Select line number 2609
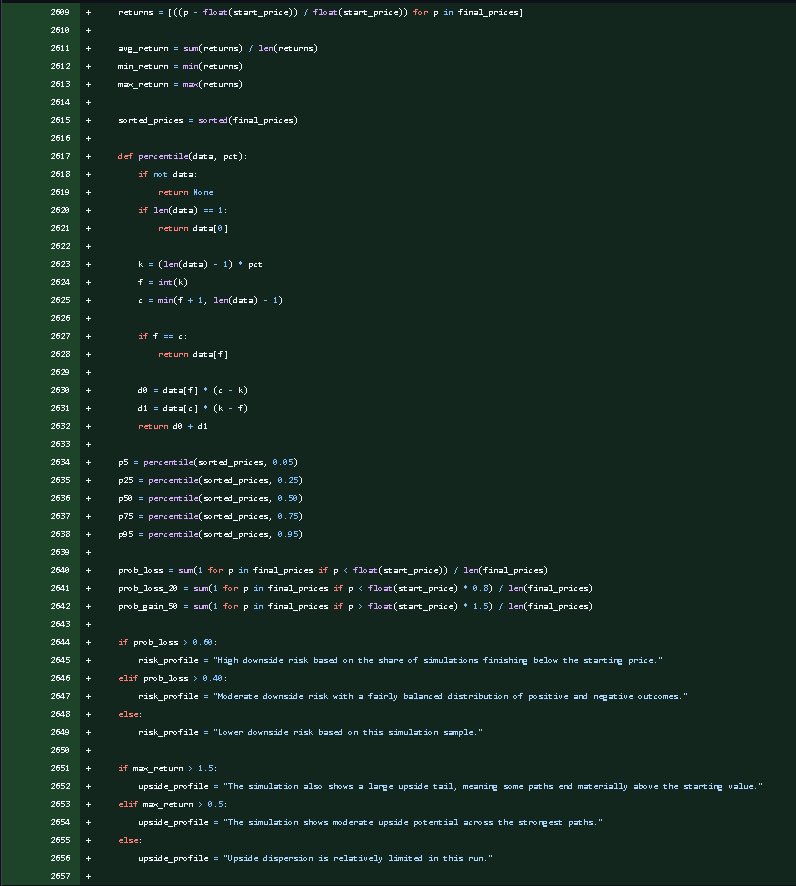 (60, 12)
